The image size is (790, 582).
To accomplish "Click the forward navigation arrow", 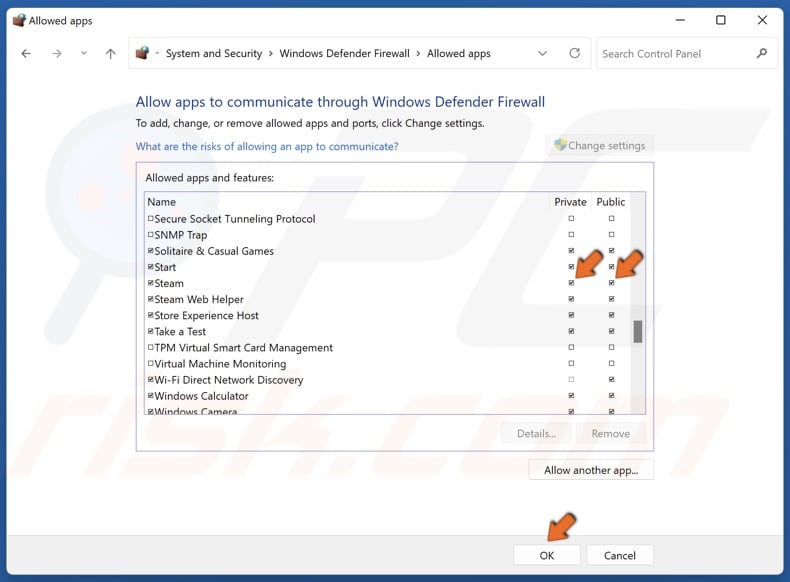I will click(56, 53).
